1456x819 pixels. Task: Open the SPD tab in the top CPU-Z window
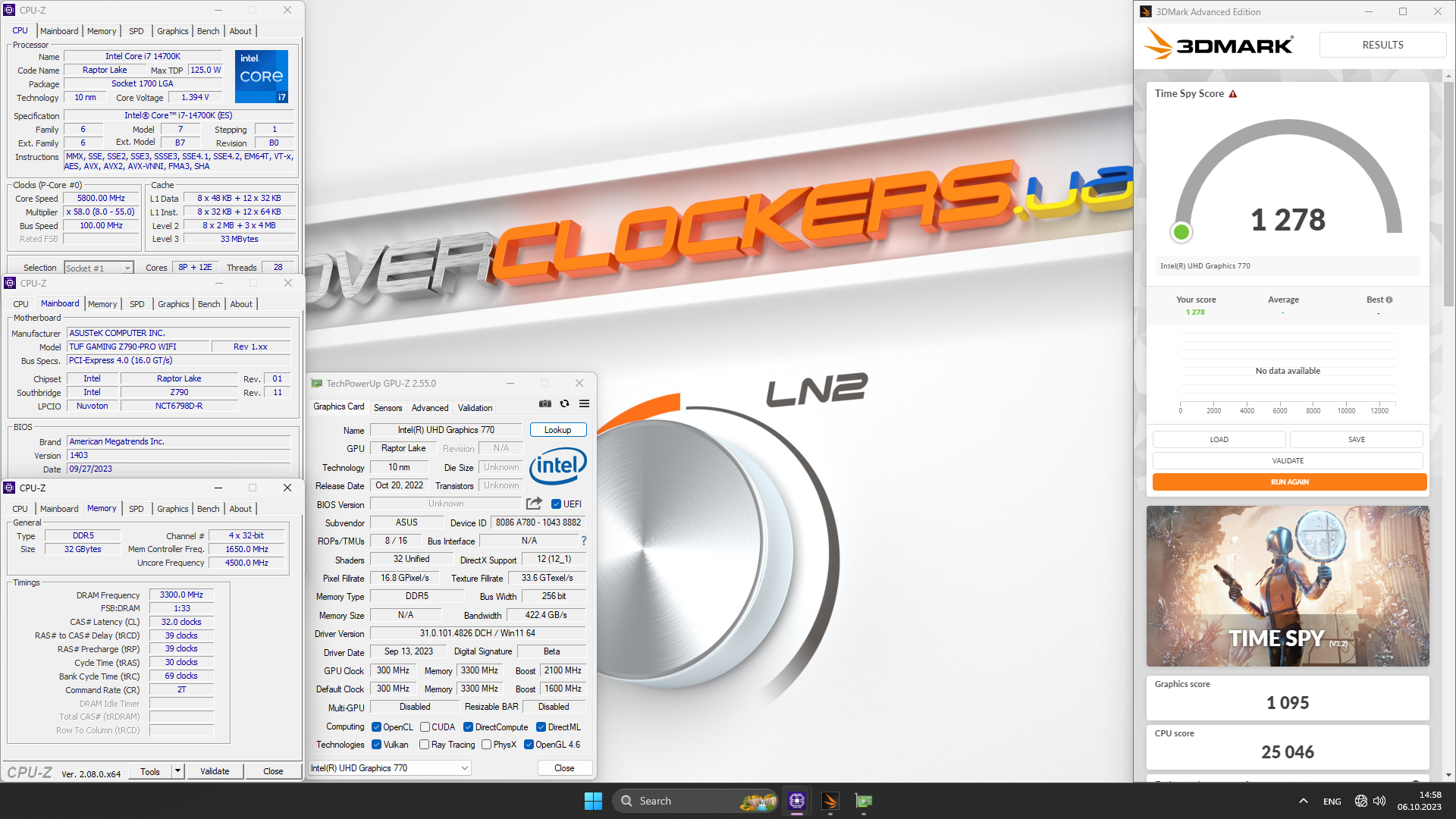136,31
